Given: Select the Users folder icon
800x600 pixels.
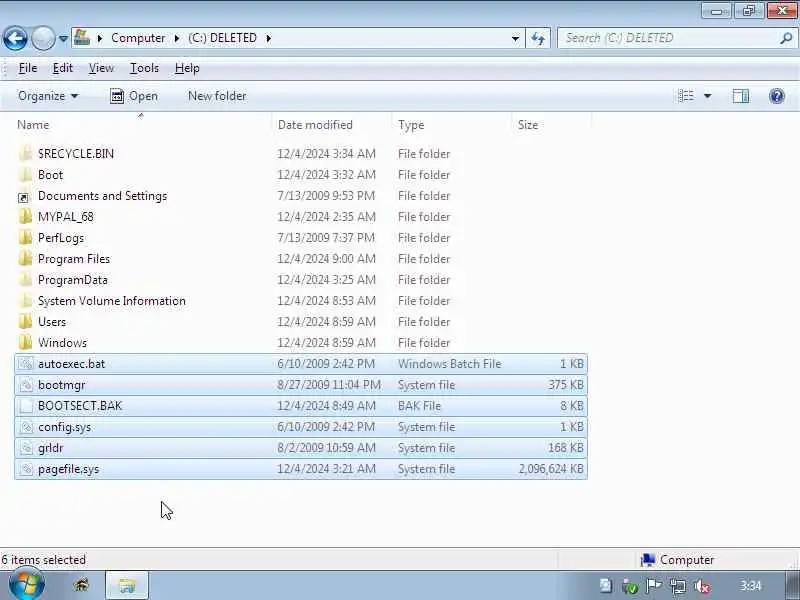Looking at the screenshot, I should tap(25, 321).
